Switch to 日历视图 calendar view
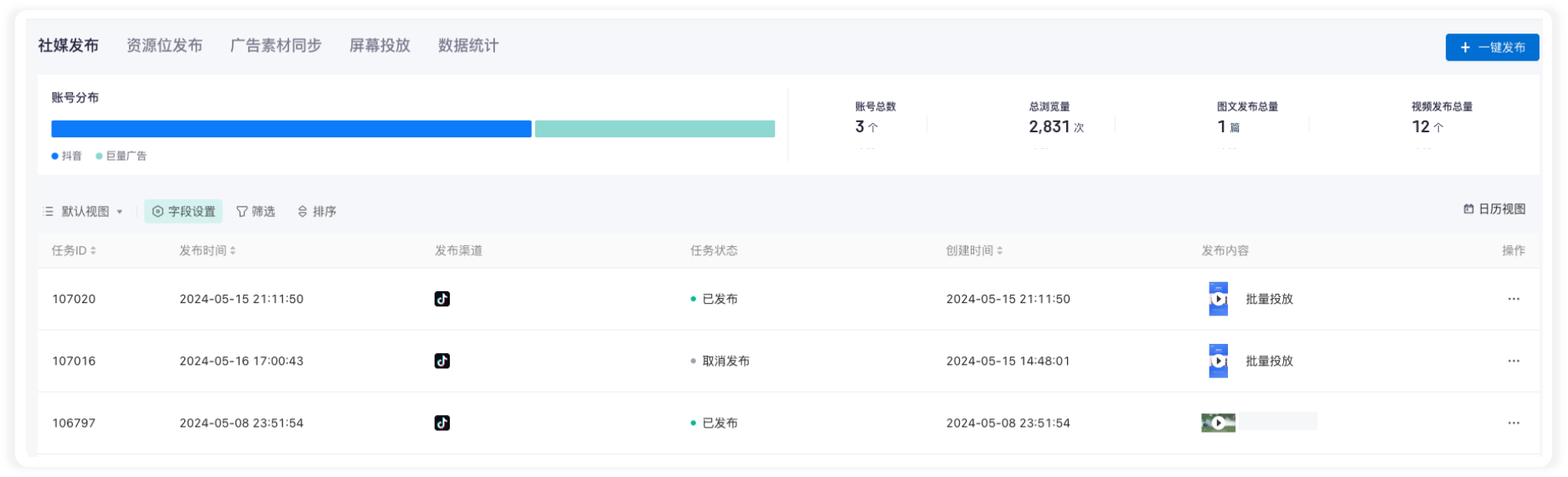This screenshot has height=477, width=1568. [1494, 209]
